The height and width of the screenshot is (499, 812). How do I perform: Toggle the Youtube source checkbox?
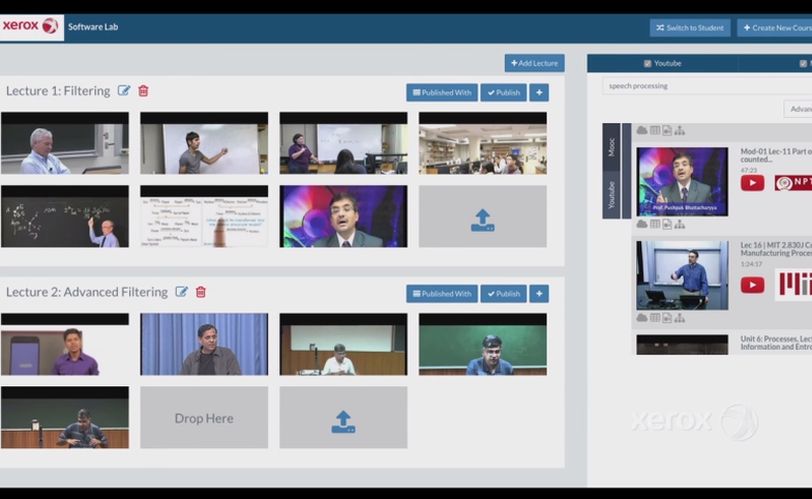[x=648, y=64]
